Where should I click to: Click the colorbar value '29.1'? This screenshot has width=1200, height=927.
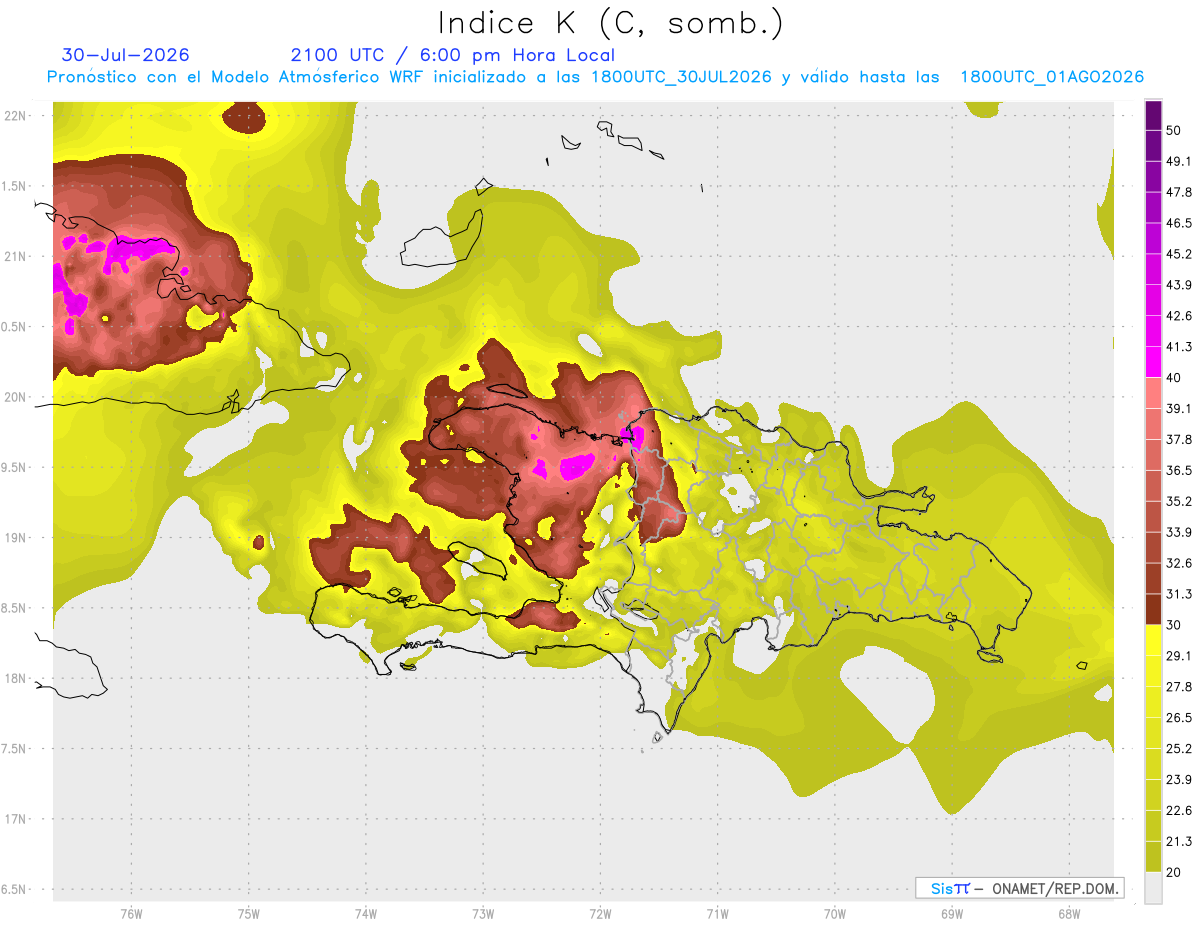1179,655
